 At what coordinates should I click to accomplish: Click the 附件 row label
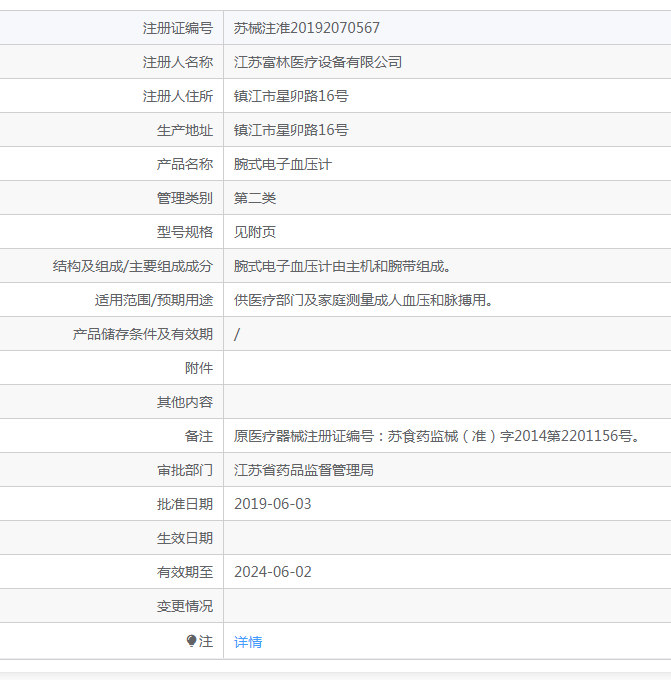(x=199, y=368)
